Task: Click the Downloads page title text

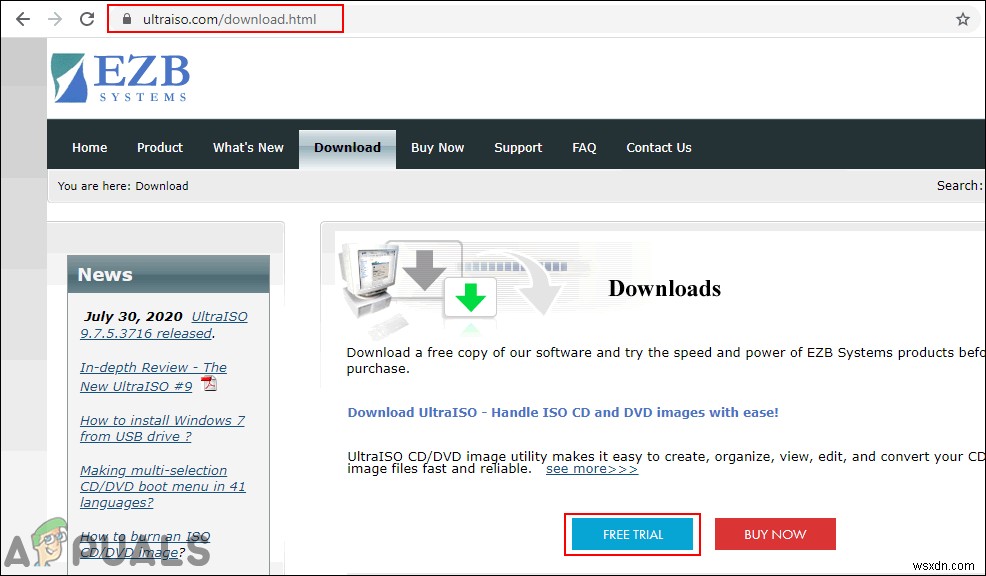Action: point(665,289)
